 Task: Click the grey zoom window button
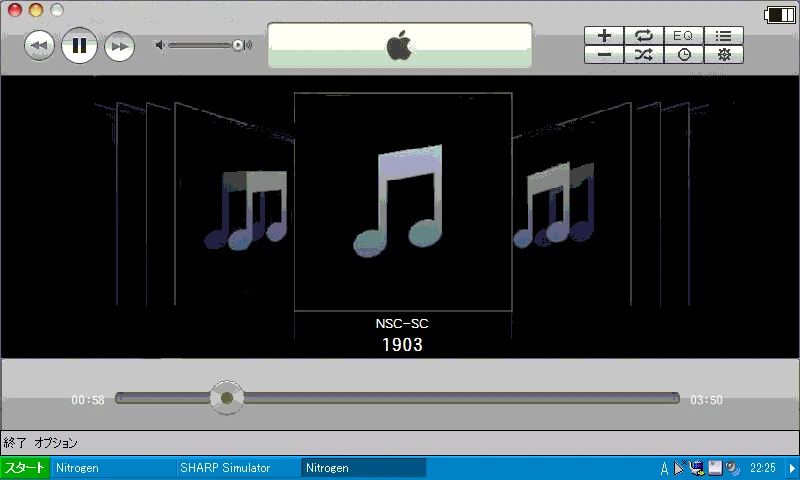click(x=57, y=10)
